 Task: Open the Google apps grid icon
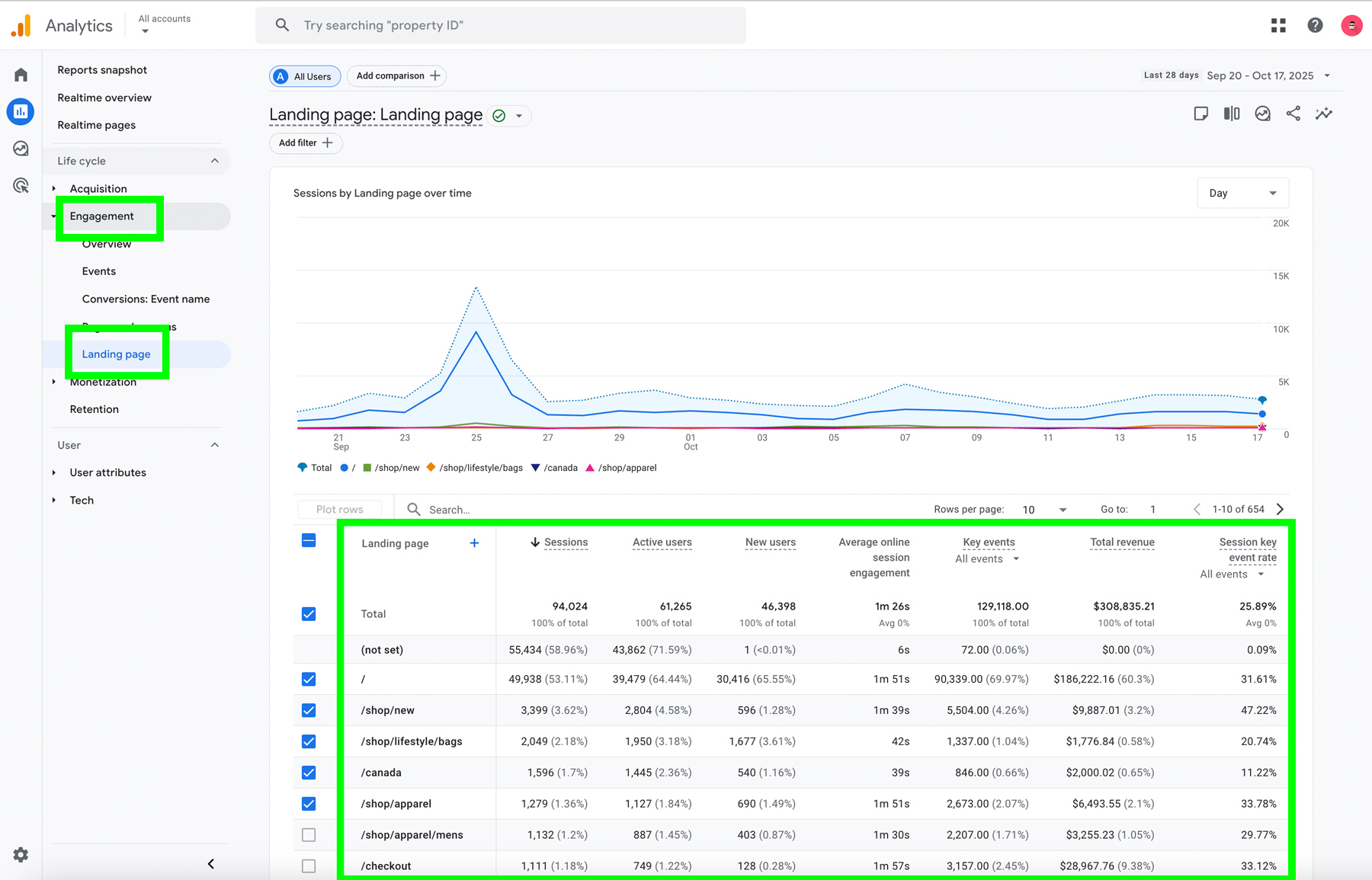point(1278,25)
